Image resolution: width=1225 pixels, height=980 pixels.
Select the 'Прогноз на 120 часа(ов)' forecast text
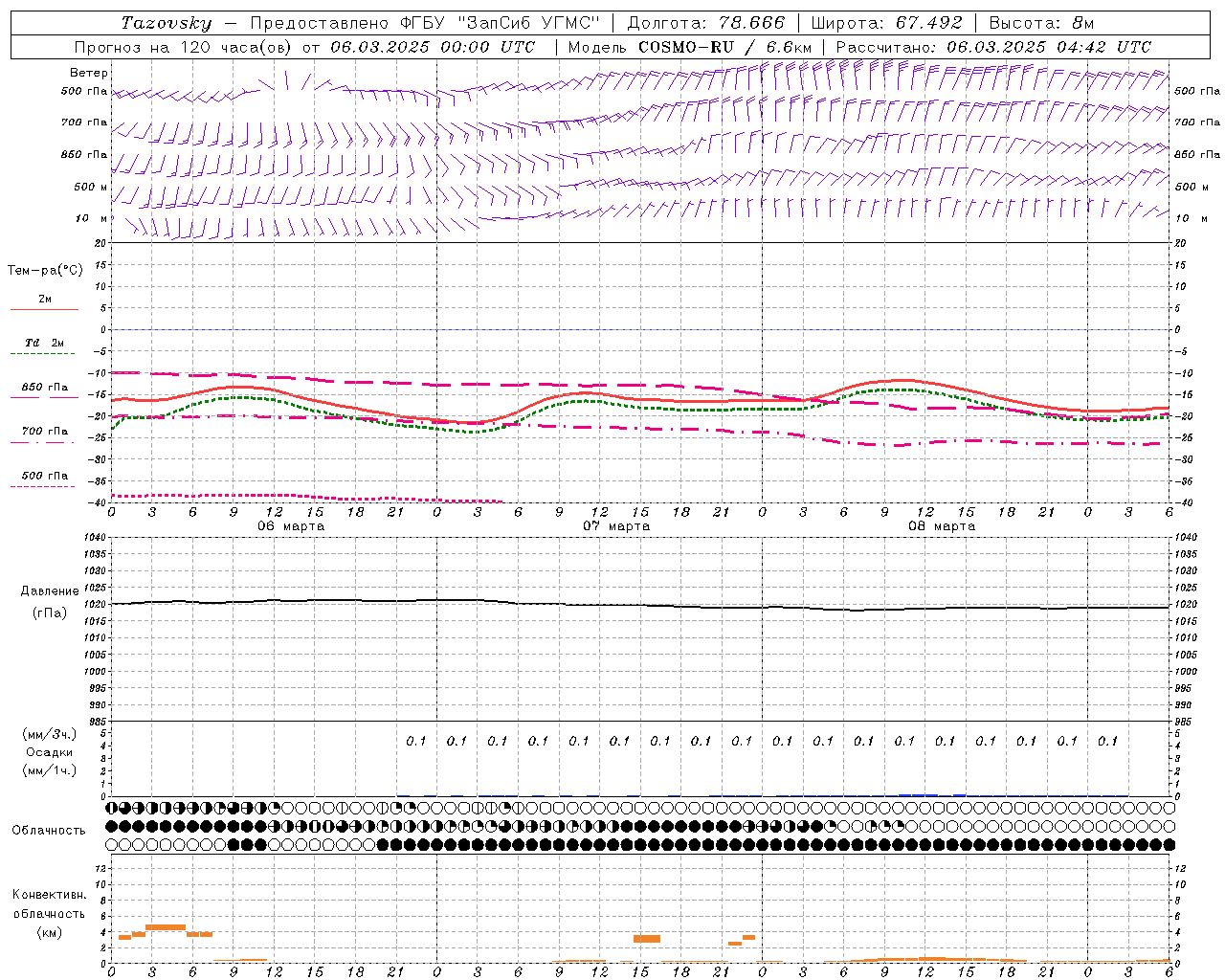coord(184,47)
